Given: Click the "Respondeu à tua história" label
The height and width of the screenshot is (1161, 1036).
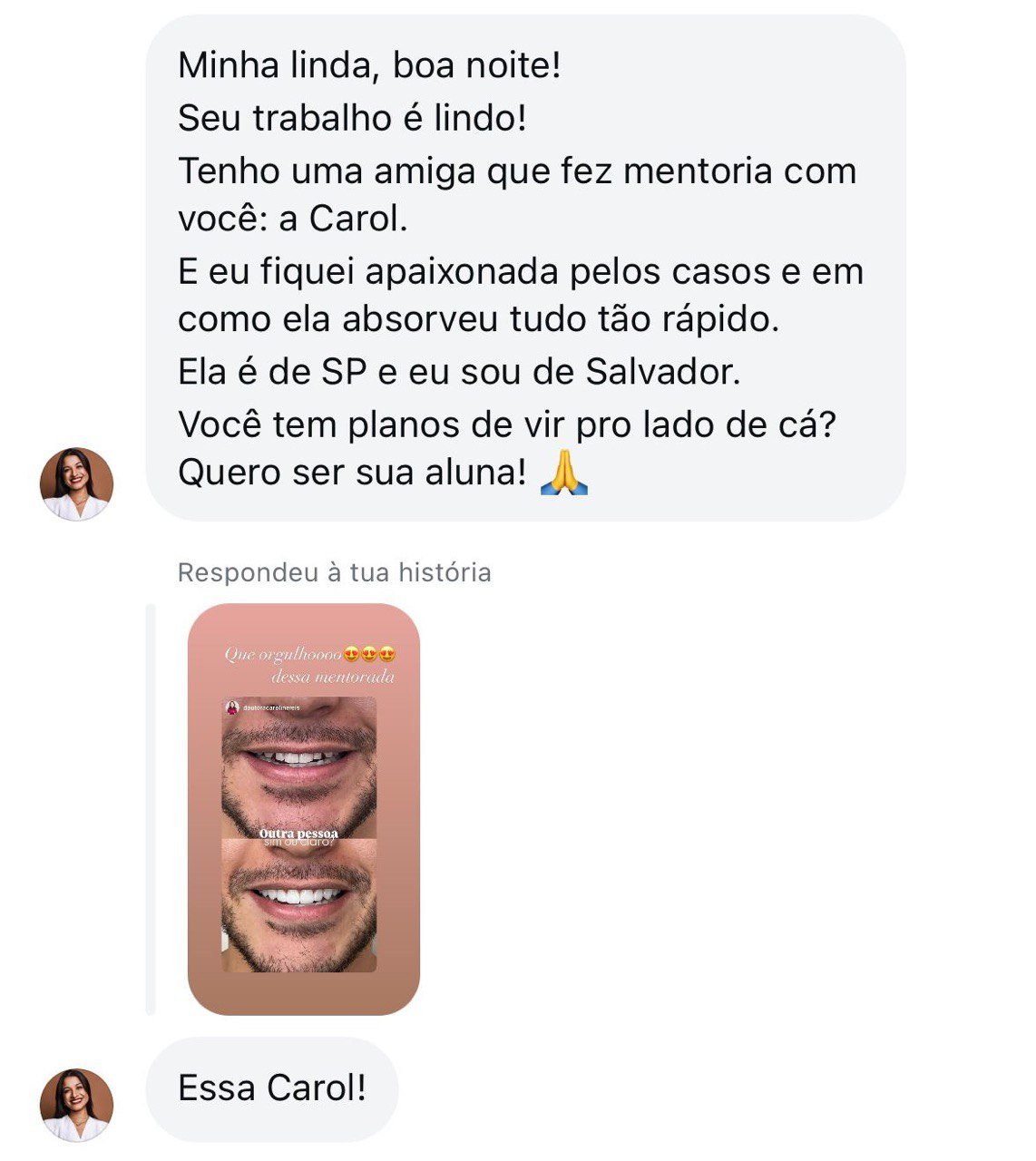Looking at the screenshot, I should click(x=335, y=572).
